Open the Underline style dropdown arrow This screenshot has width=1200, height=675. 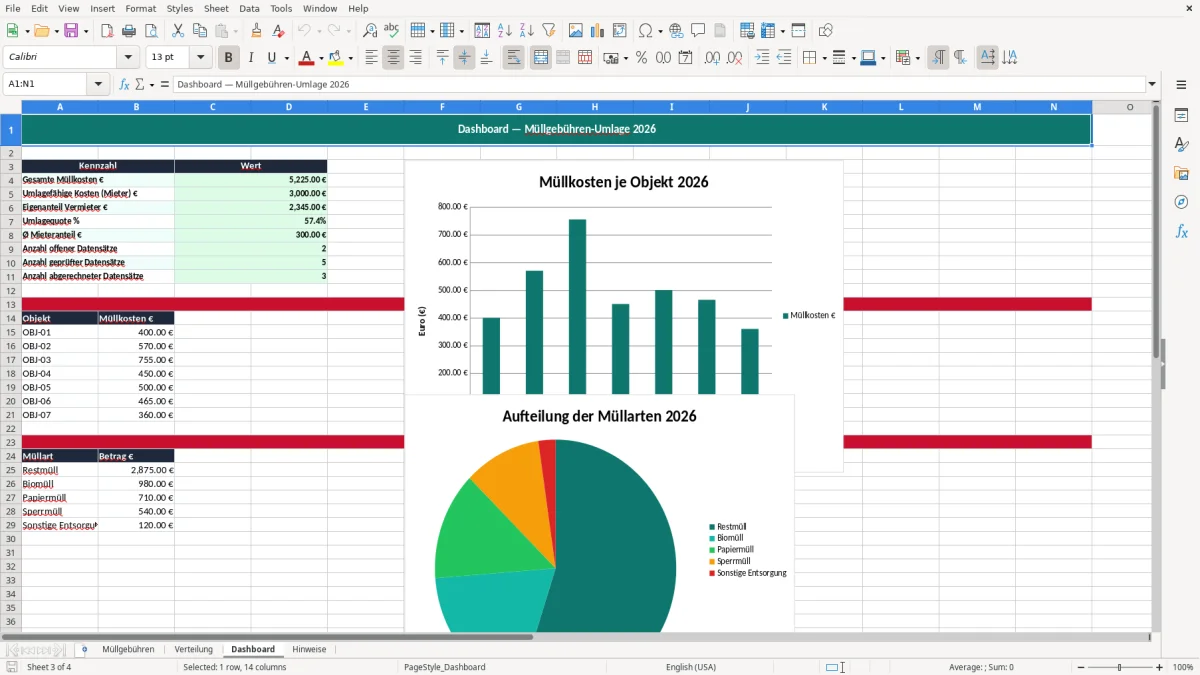286,58
